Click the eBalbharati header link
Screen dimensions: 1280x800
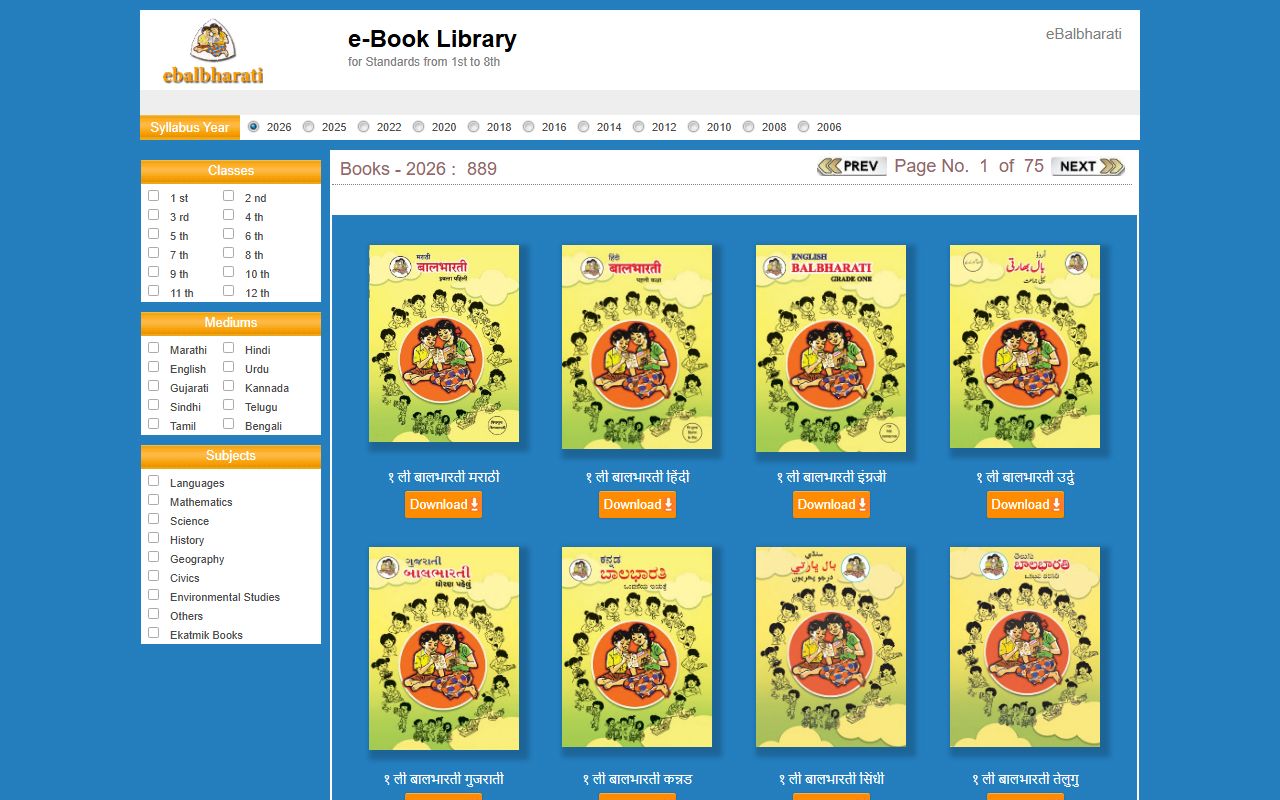click(1084, 34)
